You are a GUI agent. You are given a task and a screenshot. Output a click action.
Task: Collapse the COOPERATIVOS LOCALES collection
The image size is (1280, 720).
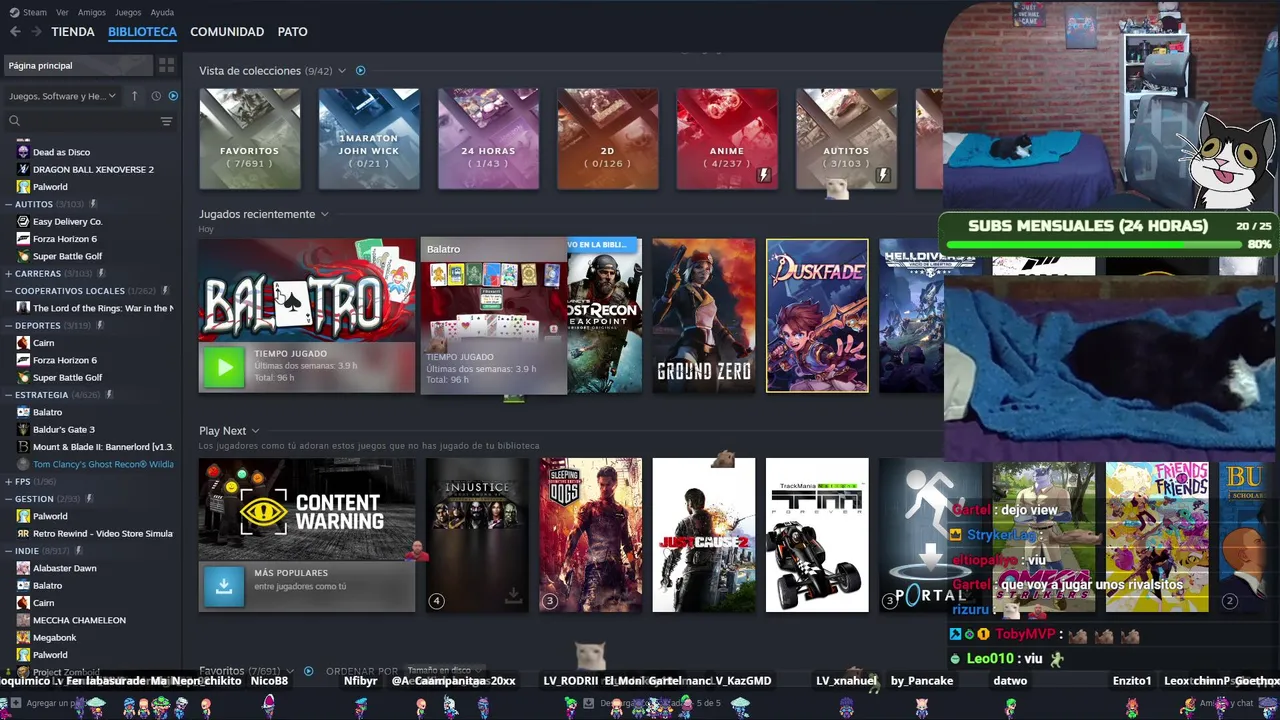pos(9,291)
